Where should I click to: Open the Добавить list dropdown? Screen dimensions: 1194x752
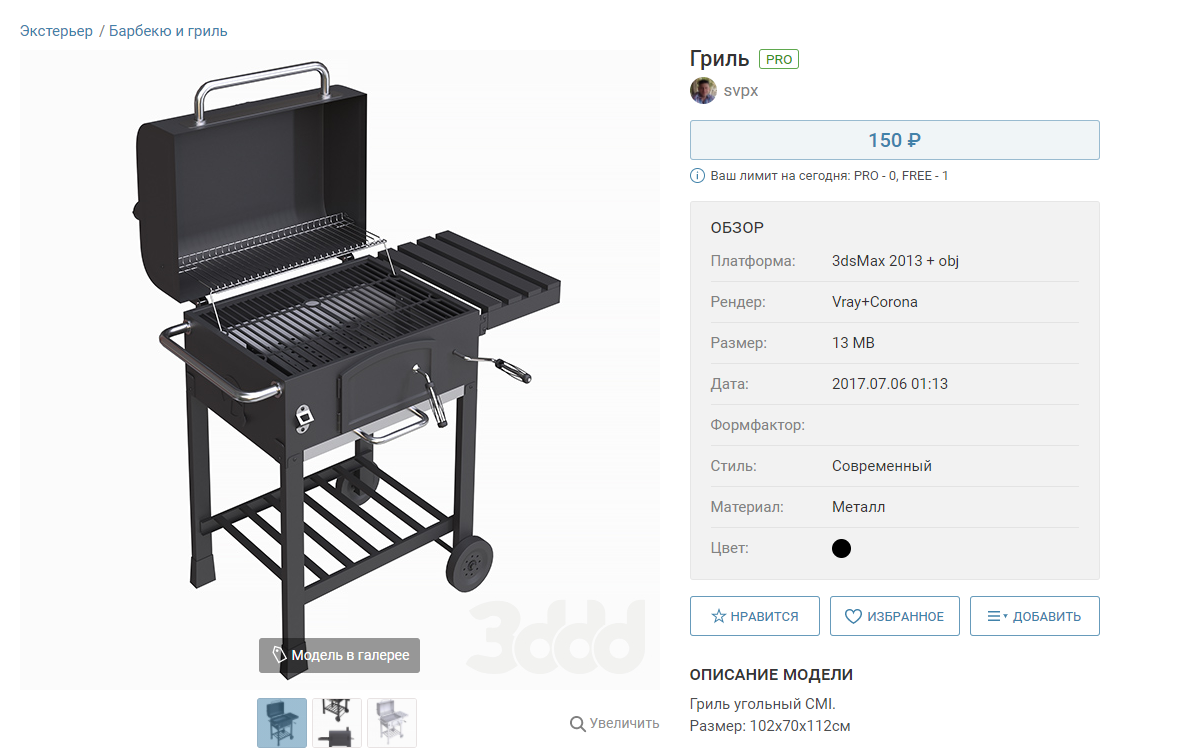tap(1034, 616)
